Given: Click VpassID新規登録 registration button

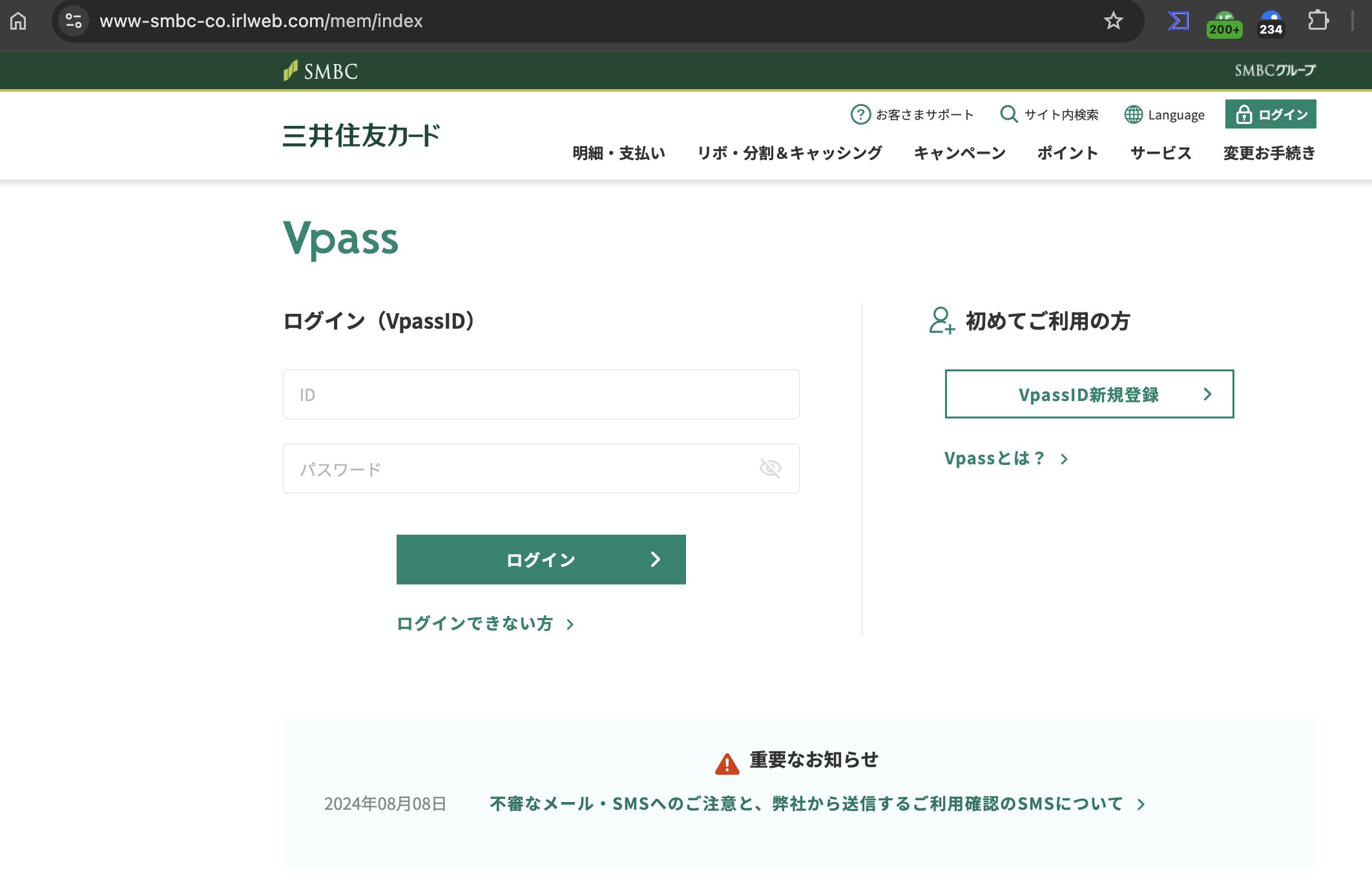Looking at the screenshot, I should click(x=1089, y=395).
